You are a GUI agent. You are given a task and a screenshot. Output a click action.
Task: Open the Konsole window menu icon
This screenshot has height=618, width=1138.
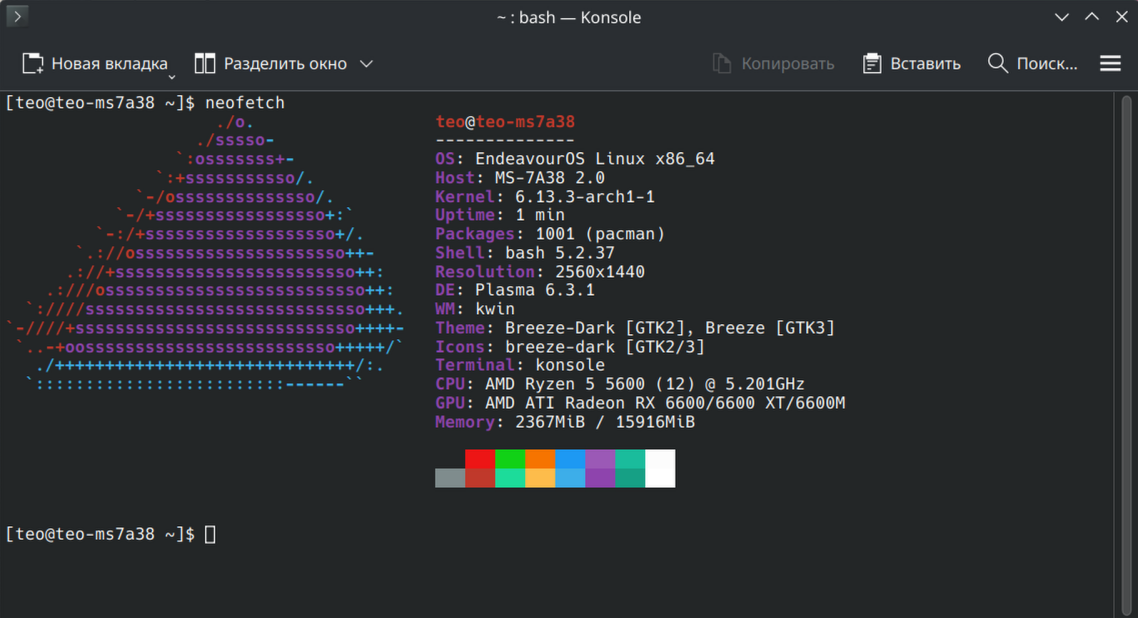(17, 16)
